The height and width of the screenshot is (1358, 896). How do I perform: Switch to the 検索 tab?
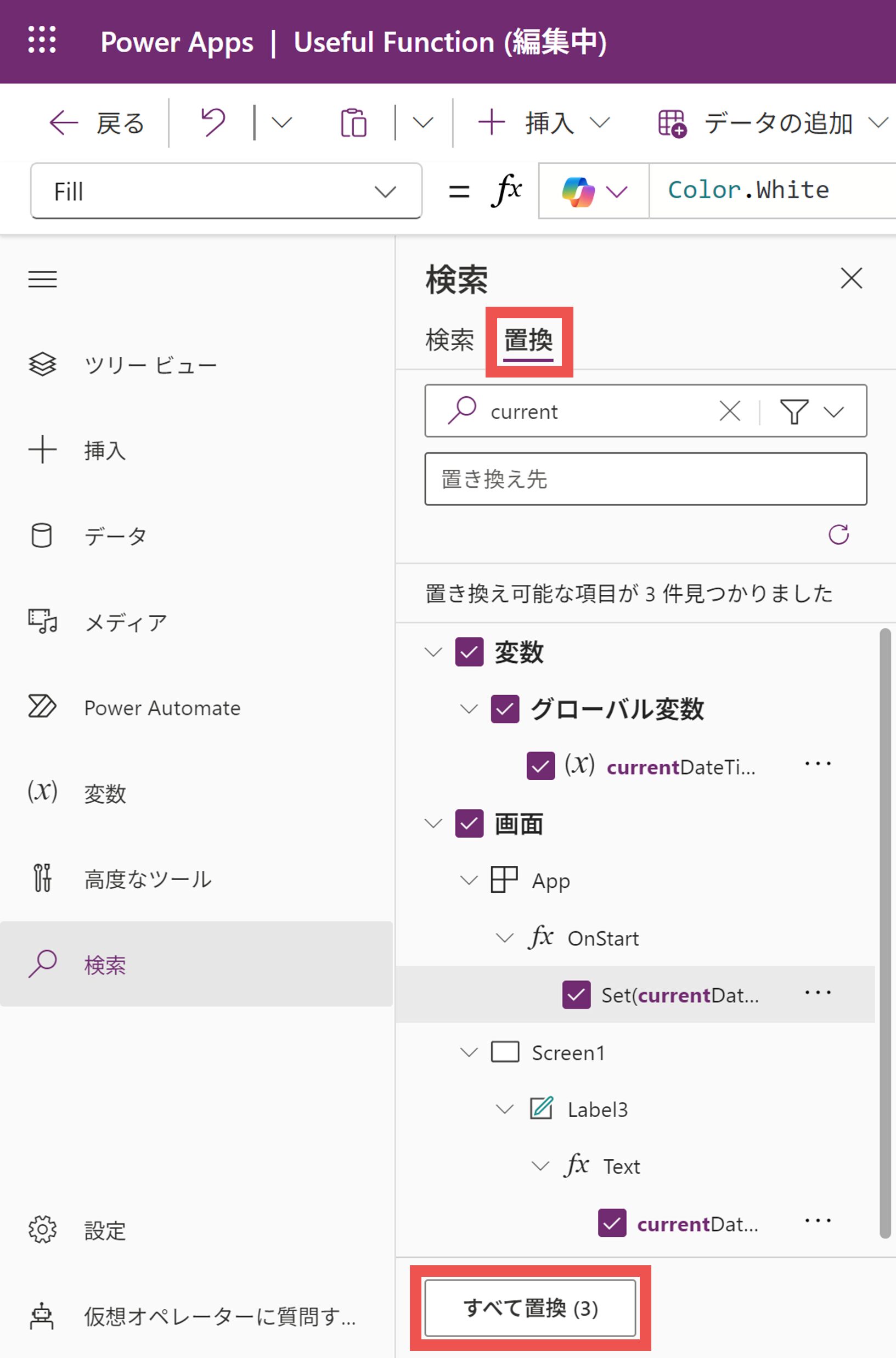[x=450, y=340]
